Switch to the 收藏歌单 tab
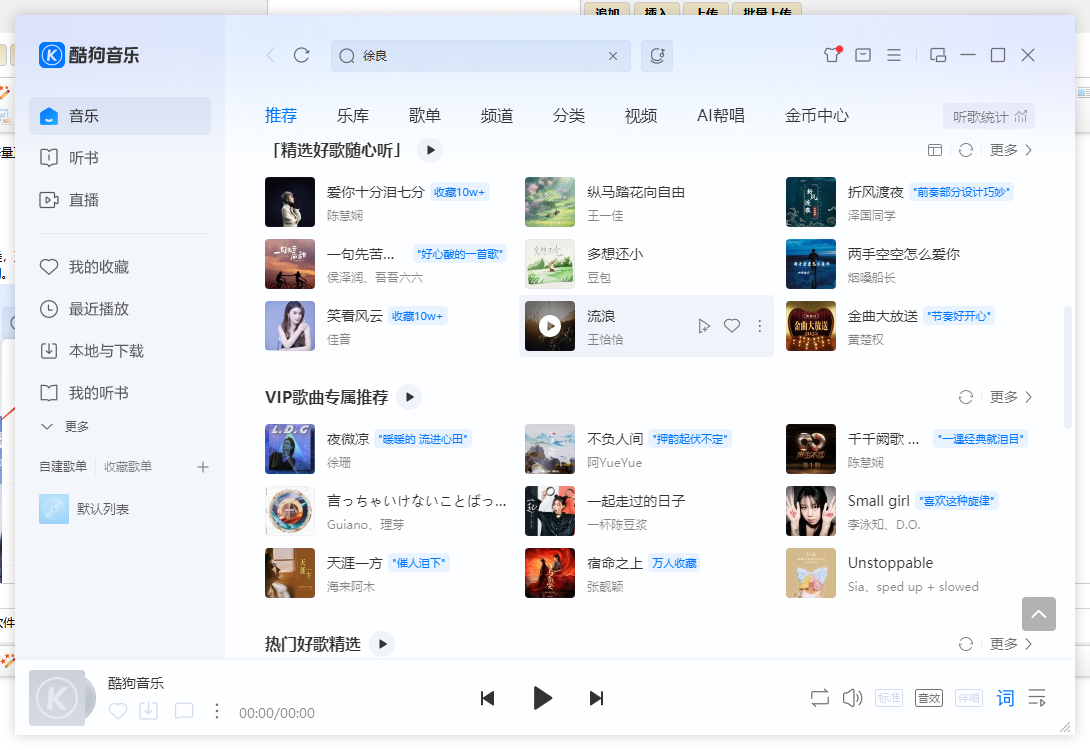1090x750 pixels. coord(128,466)
